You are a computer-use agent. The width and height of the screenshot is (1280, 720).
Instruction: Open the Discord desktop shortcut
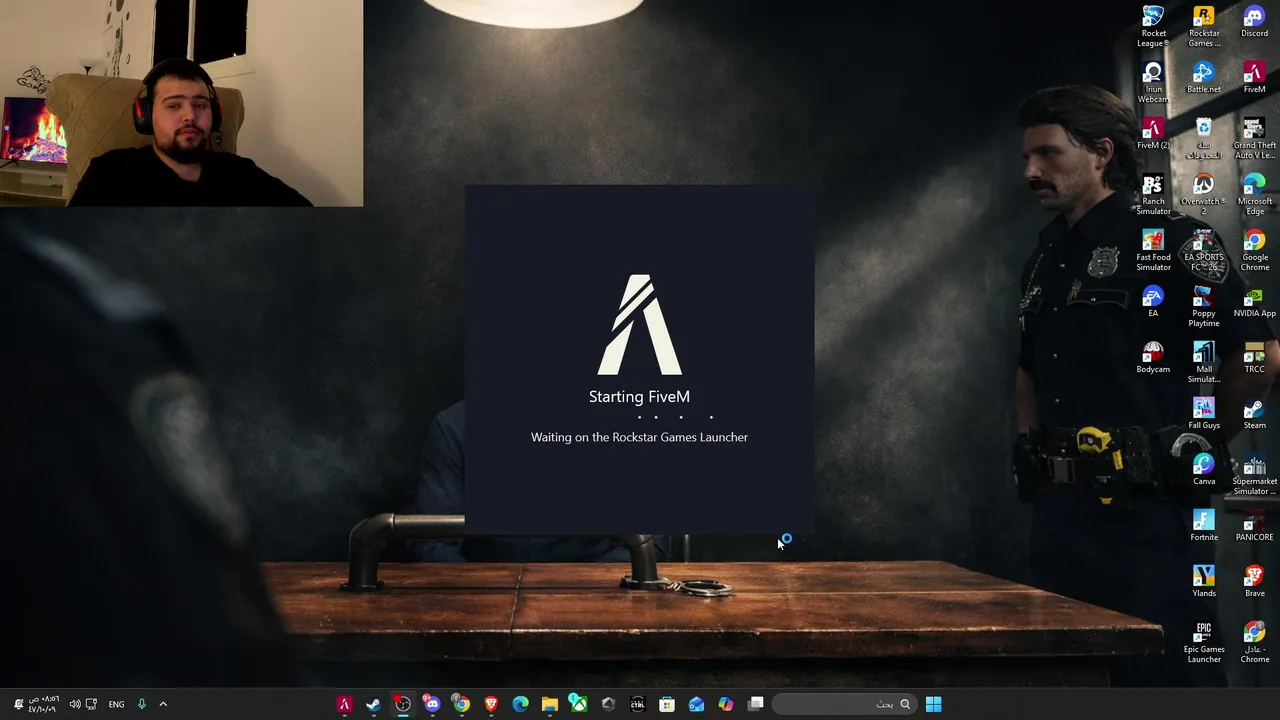pyautogui.click(x=1254, y=22)
